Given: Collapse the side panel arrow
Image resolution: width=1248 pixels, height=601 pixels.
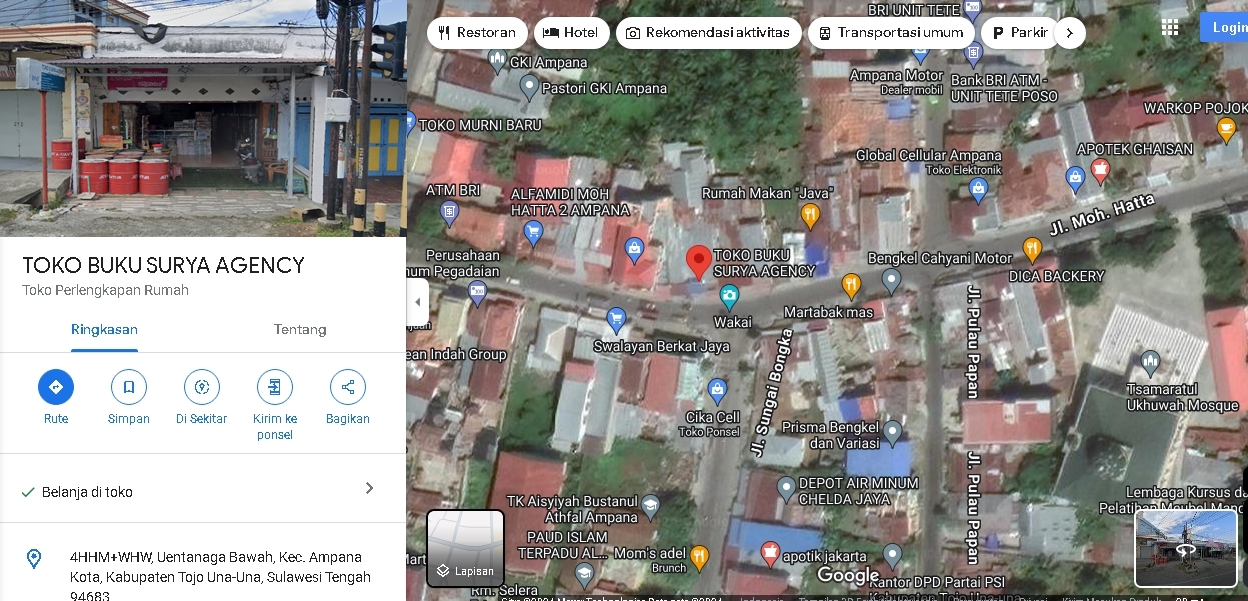Looking at the screenshot, I should (418, 302).
